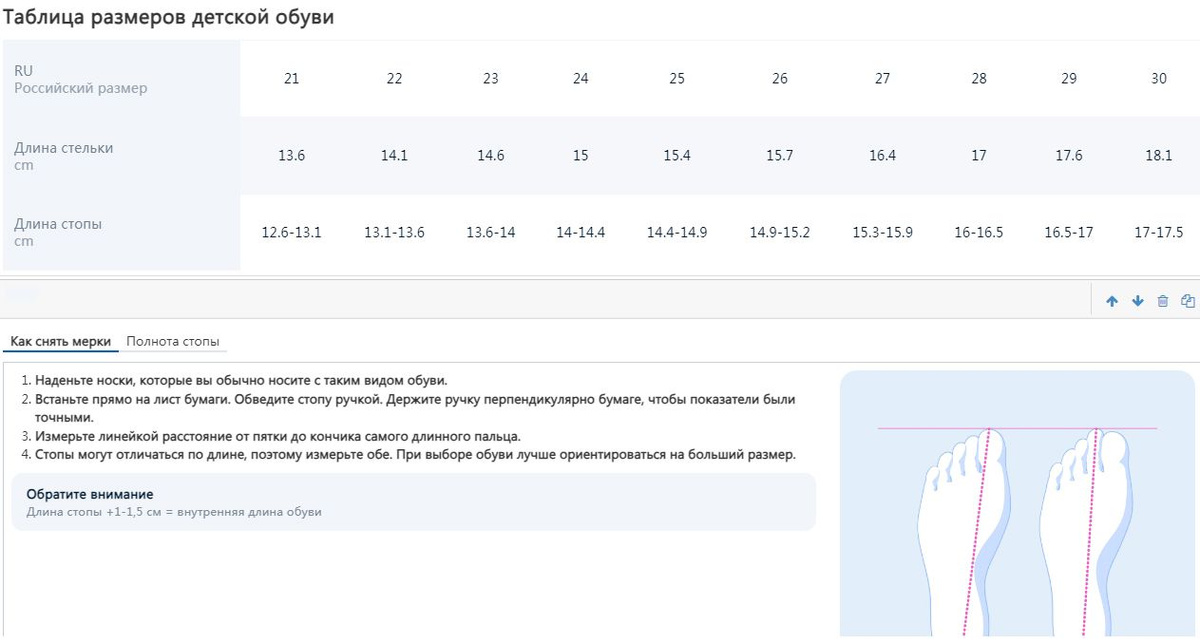Click the Длина стельки row label
The height and width of the screenshot is (640, 1200).
[x=63, y=148]
